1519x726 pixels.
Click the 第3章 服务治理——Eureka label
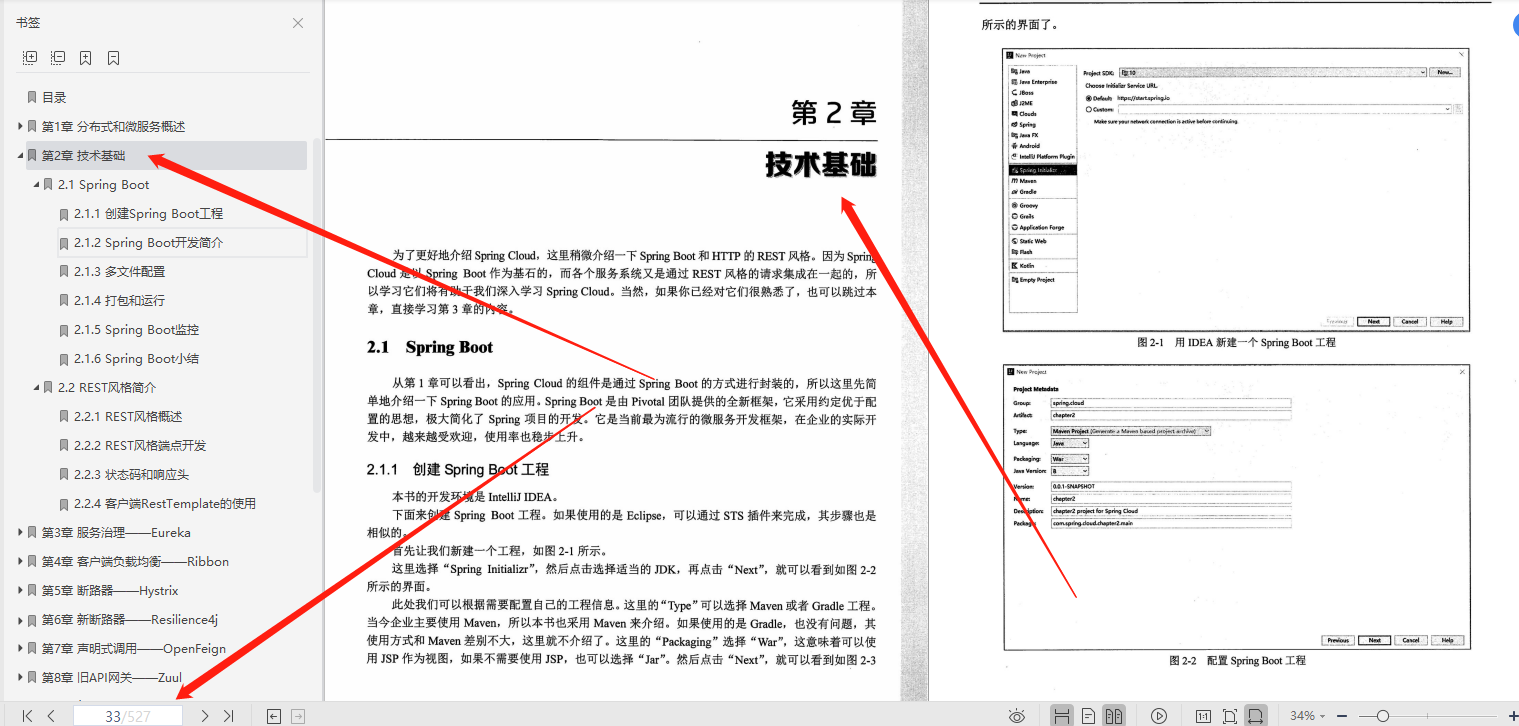pos(115,532)
